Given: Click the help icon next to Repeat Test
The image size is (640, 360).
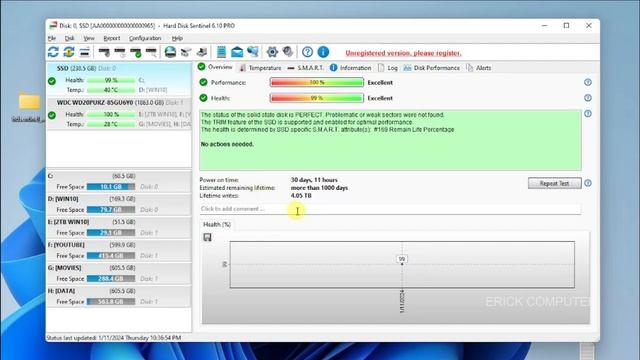Looking at the screenshot, I should pos(588,183).
